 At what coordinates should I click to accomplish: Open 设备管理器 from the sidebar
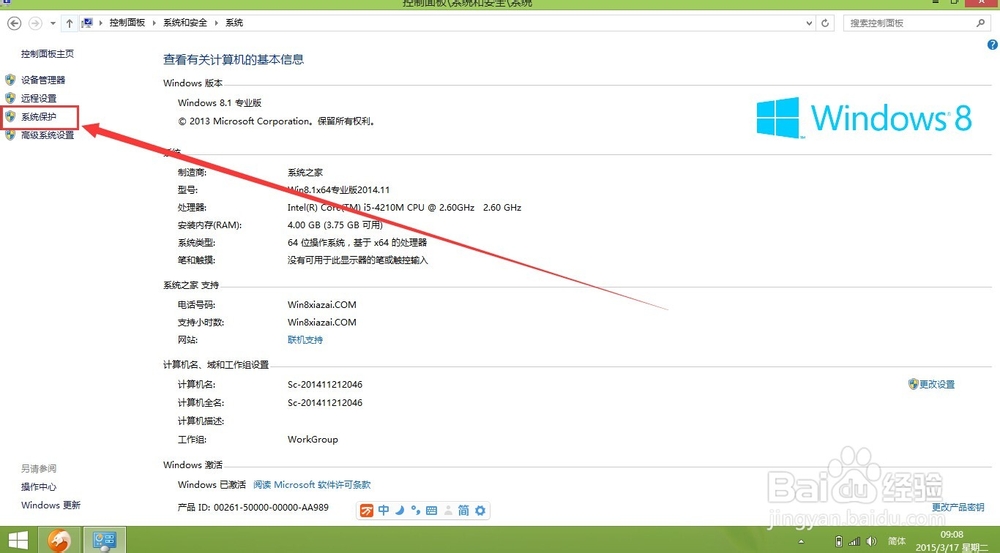click(x=43, y=80)
